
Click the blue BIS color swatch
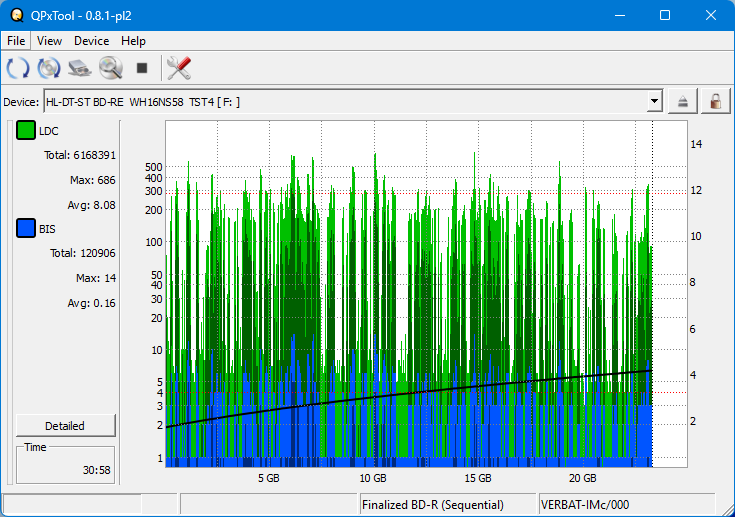point(26,228)
